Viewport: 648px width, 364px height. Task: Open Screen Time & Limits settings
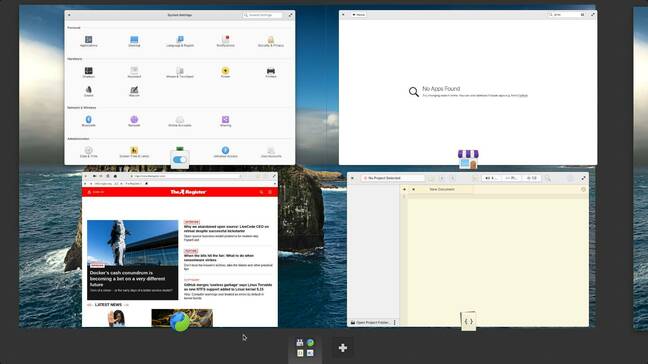134,152
